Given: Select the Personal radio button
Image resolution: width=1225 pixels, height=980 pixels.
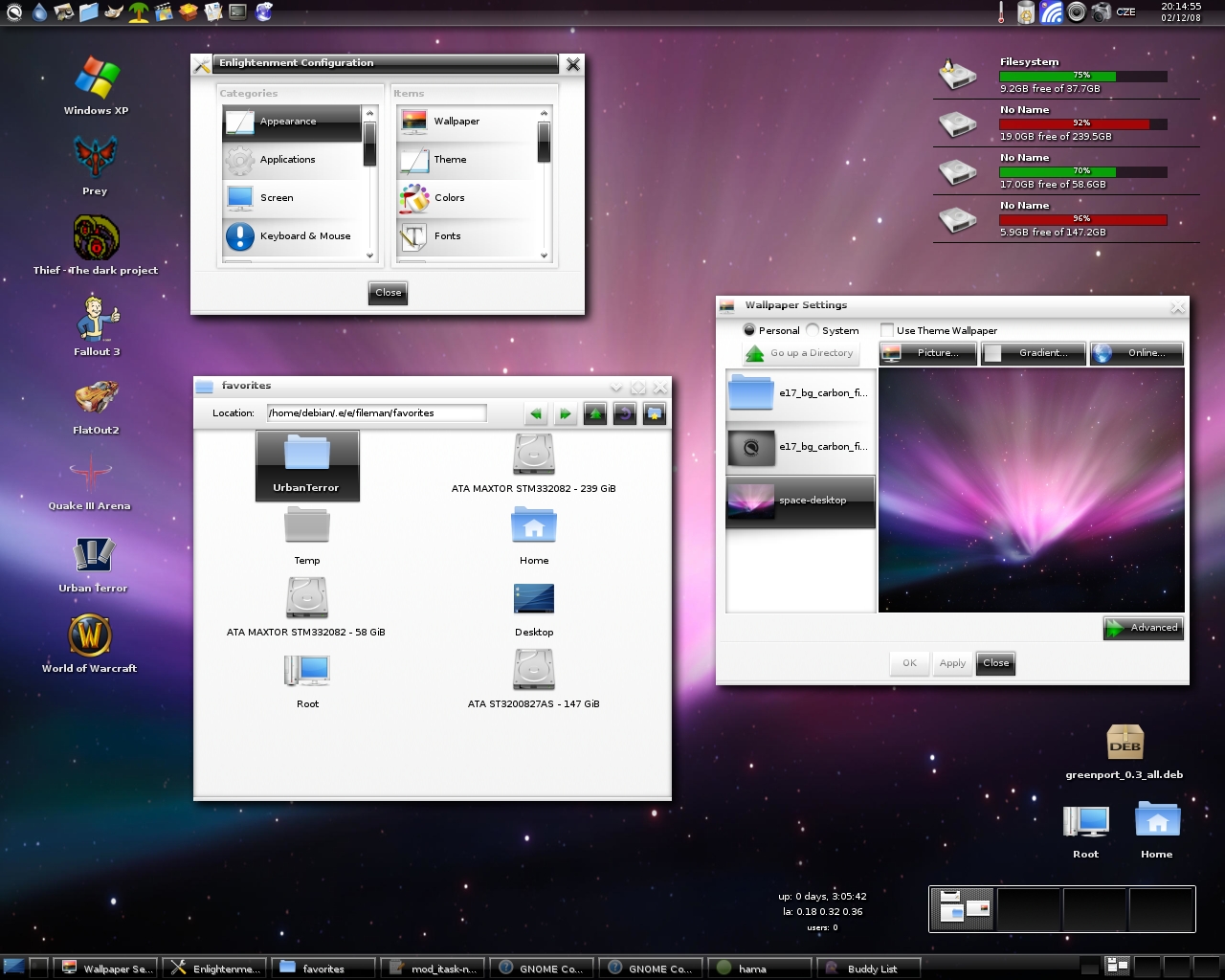Looking at the screenshot, I should 749,330.
